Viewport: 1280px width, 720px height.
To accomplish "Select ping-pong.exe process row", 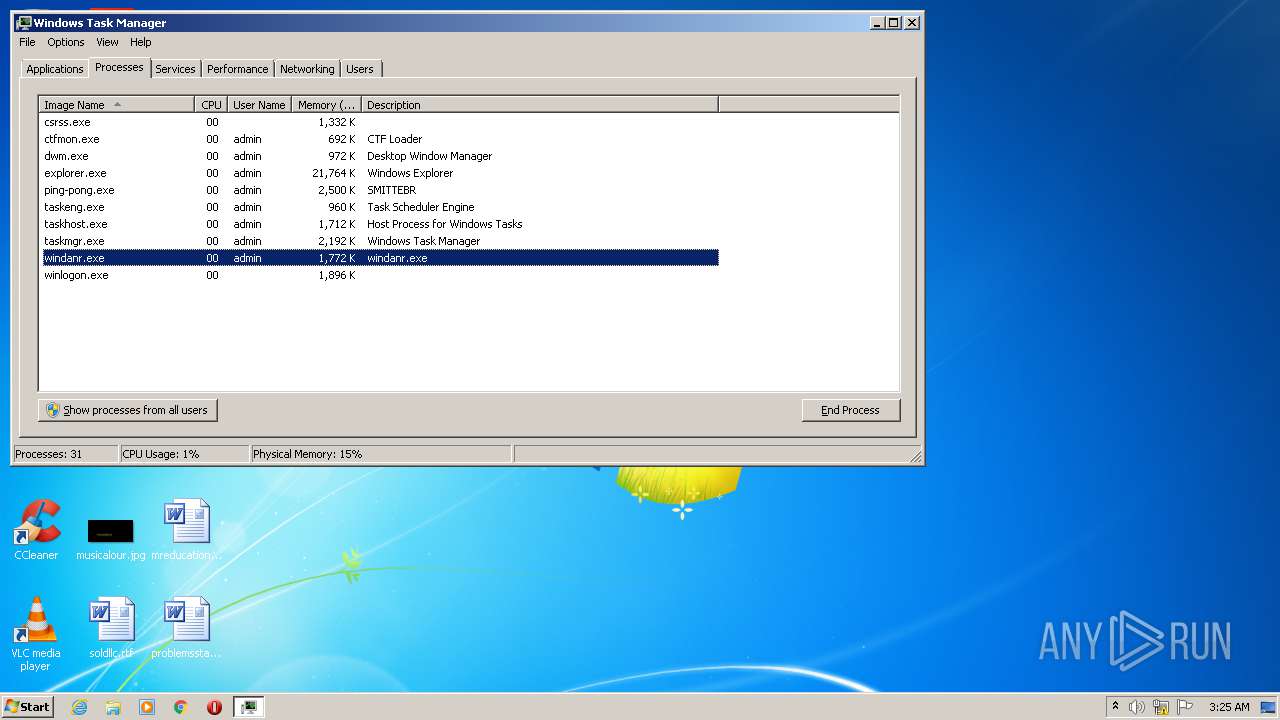I will pos(379,190).
